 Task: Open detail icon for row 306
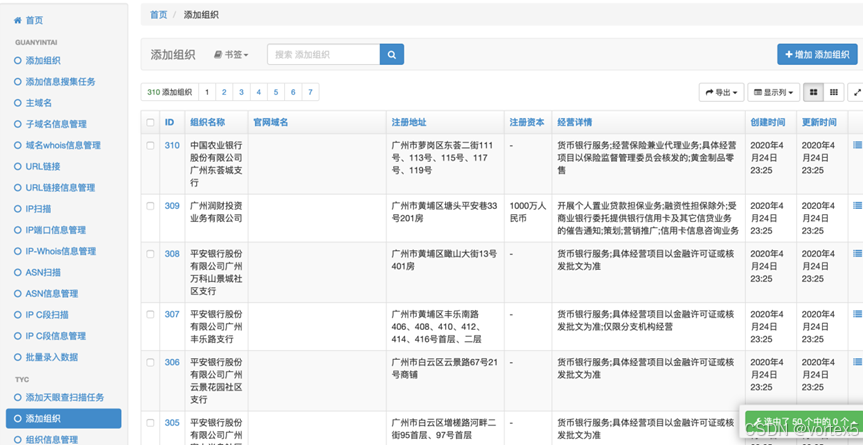tap(857, 362)
